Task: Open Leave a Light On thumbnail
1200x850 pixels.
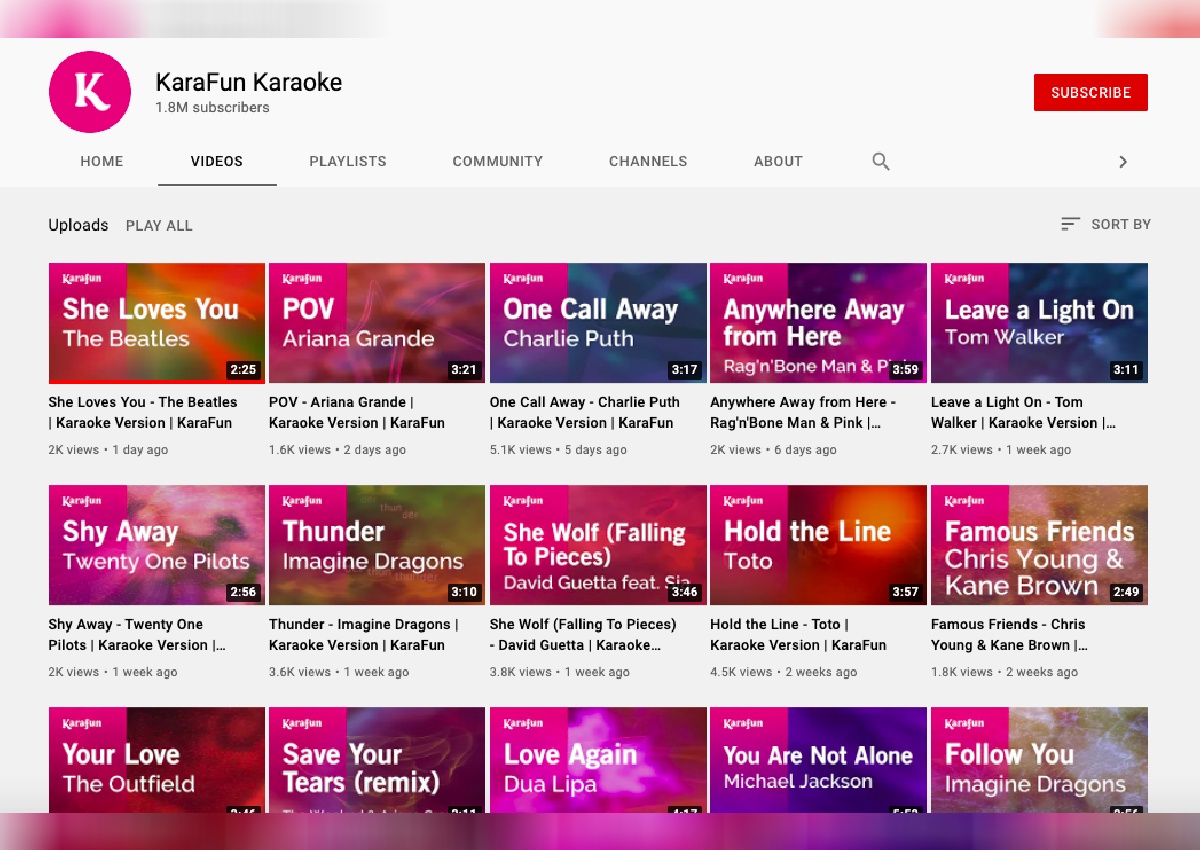Action: pos(1039,323)
